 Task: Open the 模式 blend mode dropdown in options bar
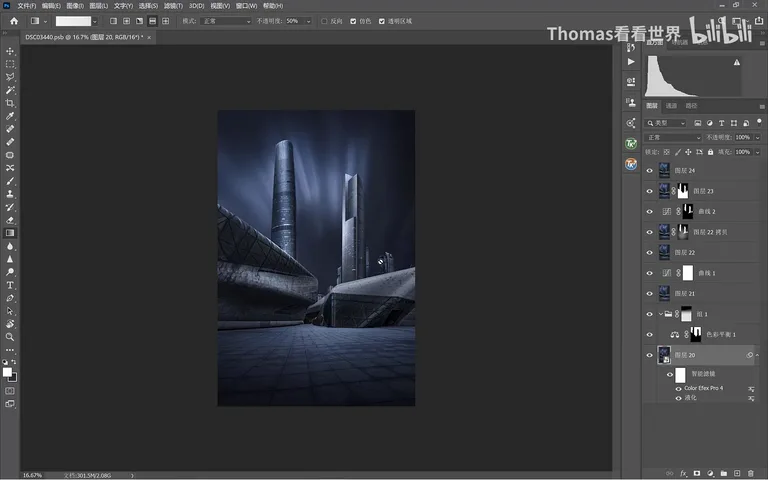(x=226, y=21)
